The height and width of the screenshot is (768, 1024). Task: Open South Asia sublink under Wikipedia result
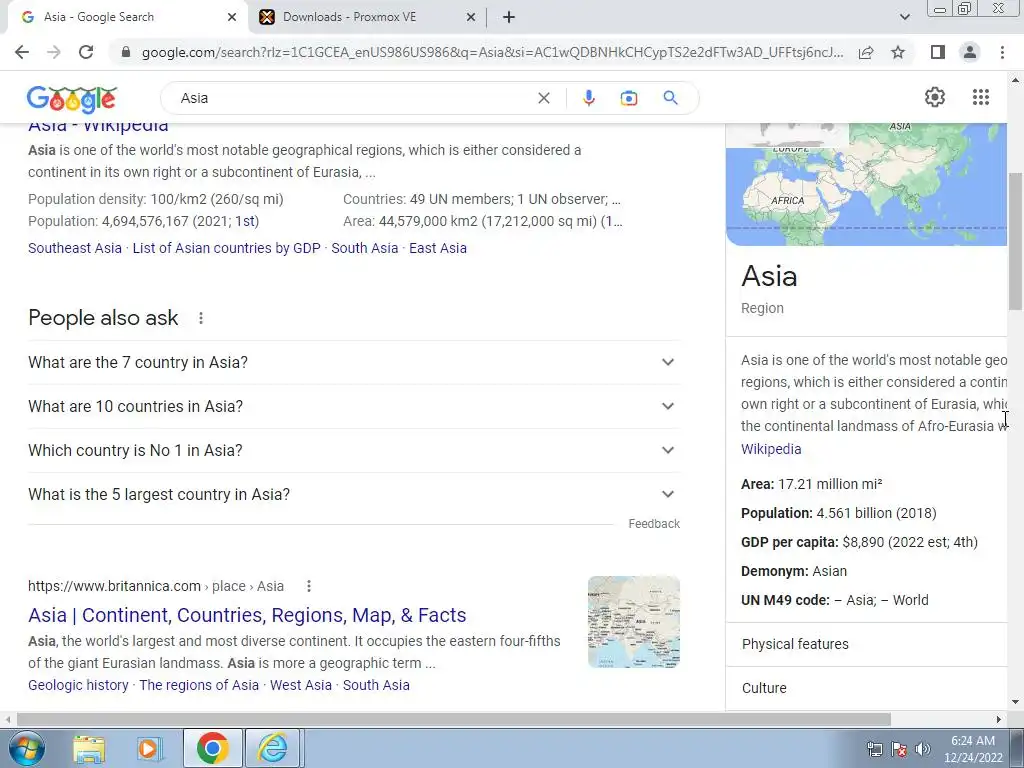click(364, 248)
